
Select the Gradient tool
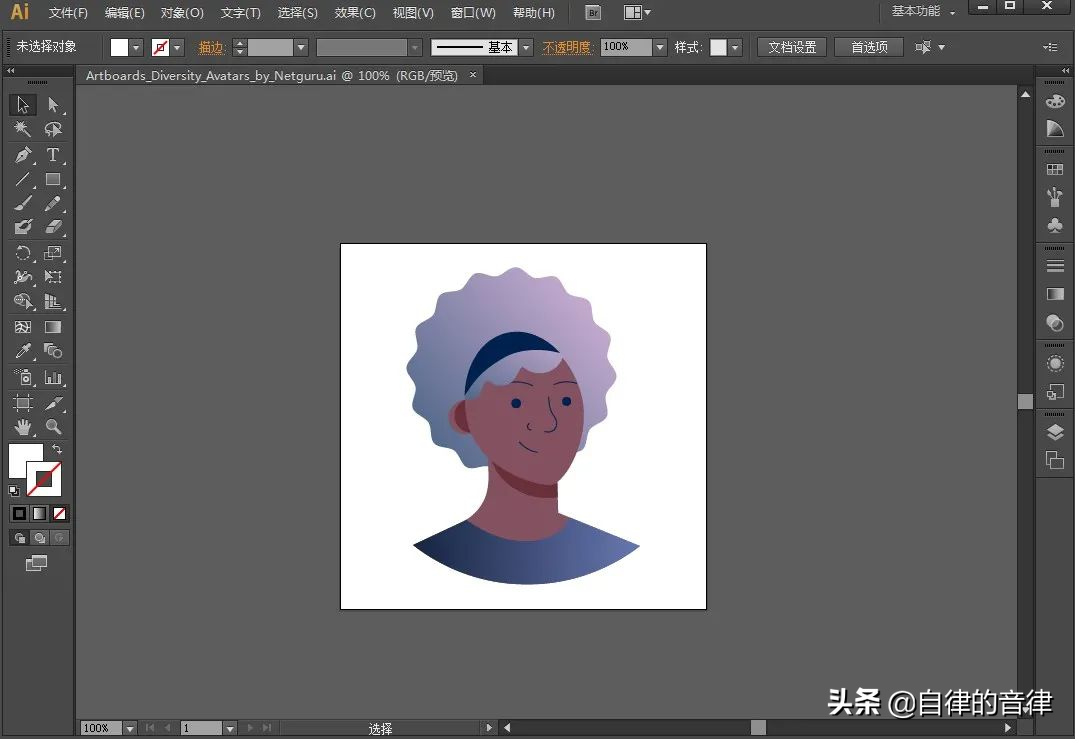[53, 327]
